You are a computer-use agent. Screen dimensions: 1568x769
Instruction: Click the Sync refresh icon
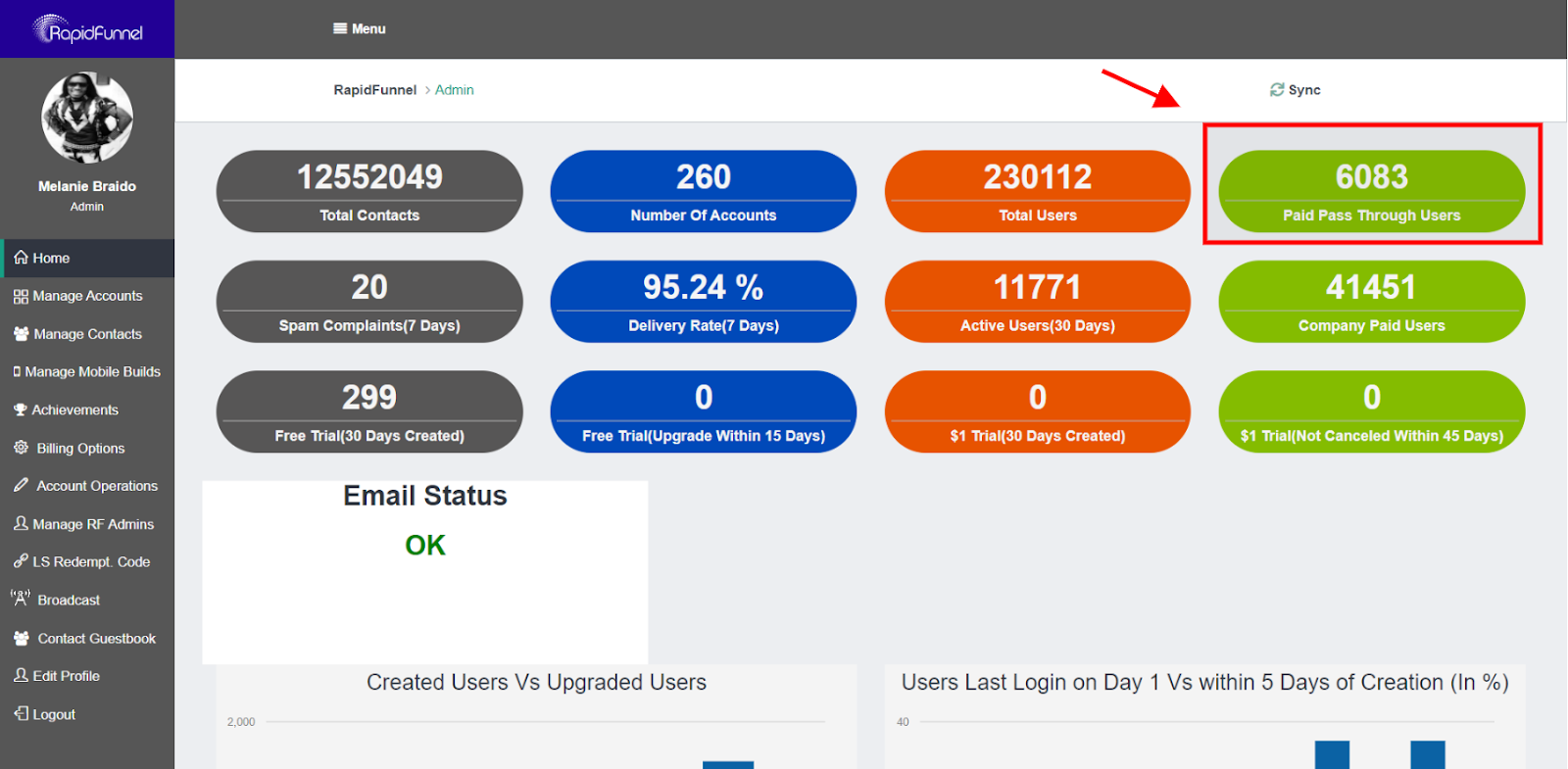[x=1277, y=90]
